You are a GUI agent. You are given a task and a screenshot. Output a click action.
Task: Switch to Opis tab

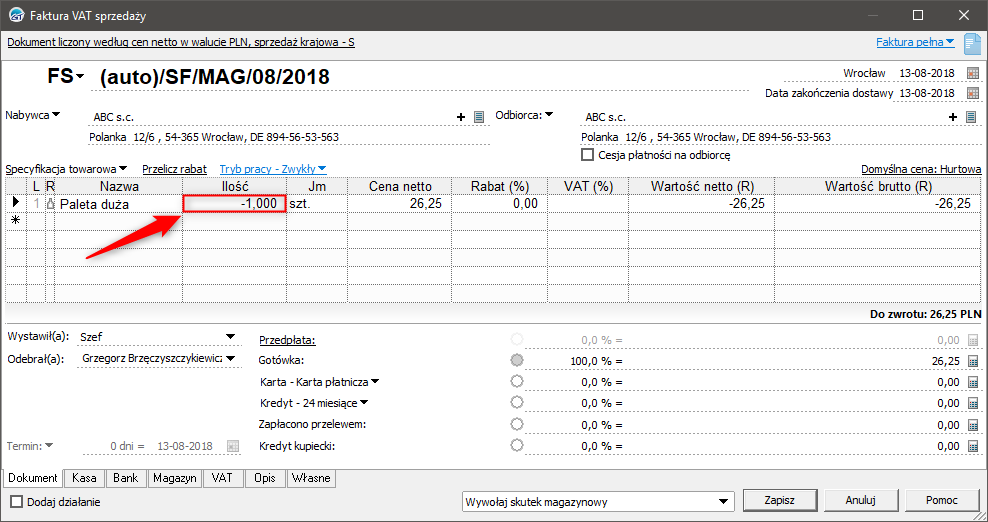pyautogui.click(x=265, y=478)
